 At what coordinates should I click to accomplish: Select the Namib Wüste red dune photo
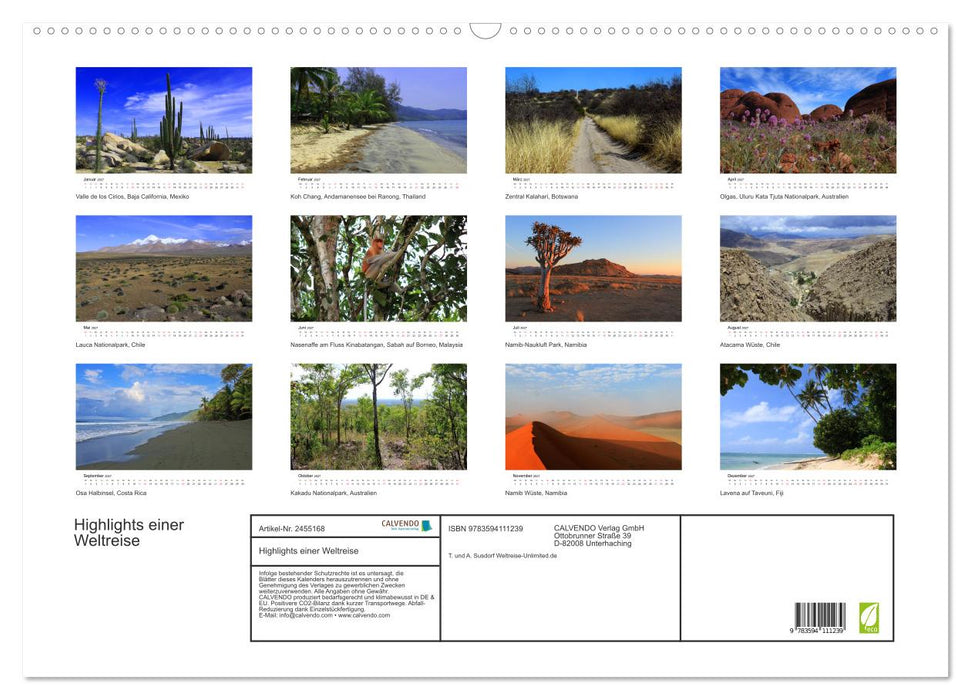tap(593, 416)
